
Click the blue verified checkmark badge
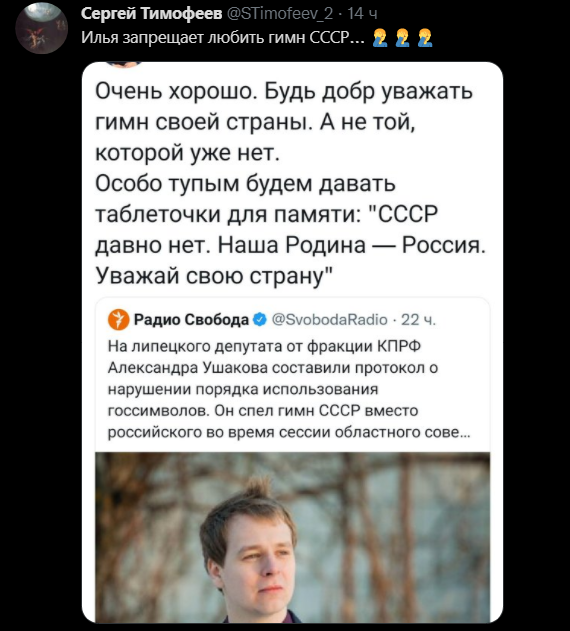click(x=260, y=320)
